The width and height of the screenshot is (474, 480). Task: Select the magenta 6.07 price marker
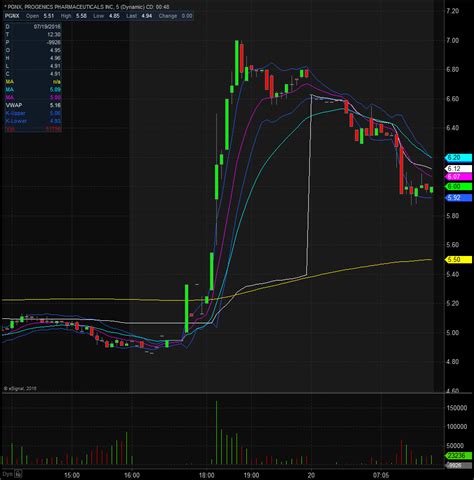[459, 177]
